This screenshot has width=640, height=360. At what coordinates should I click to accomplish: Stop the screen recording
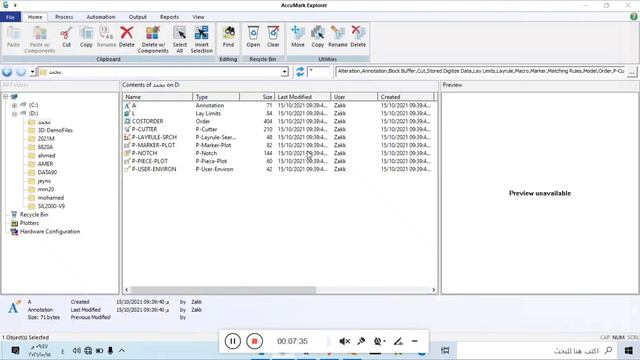pyautogui.click(x=254, y=341)
